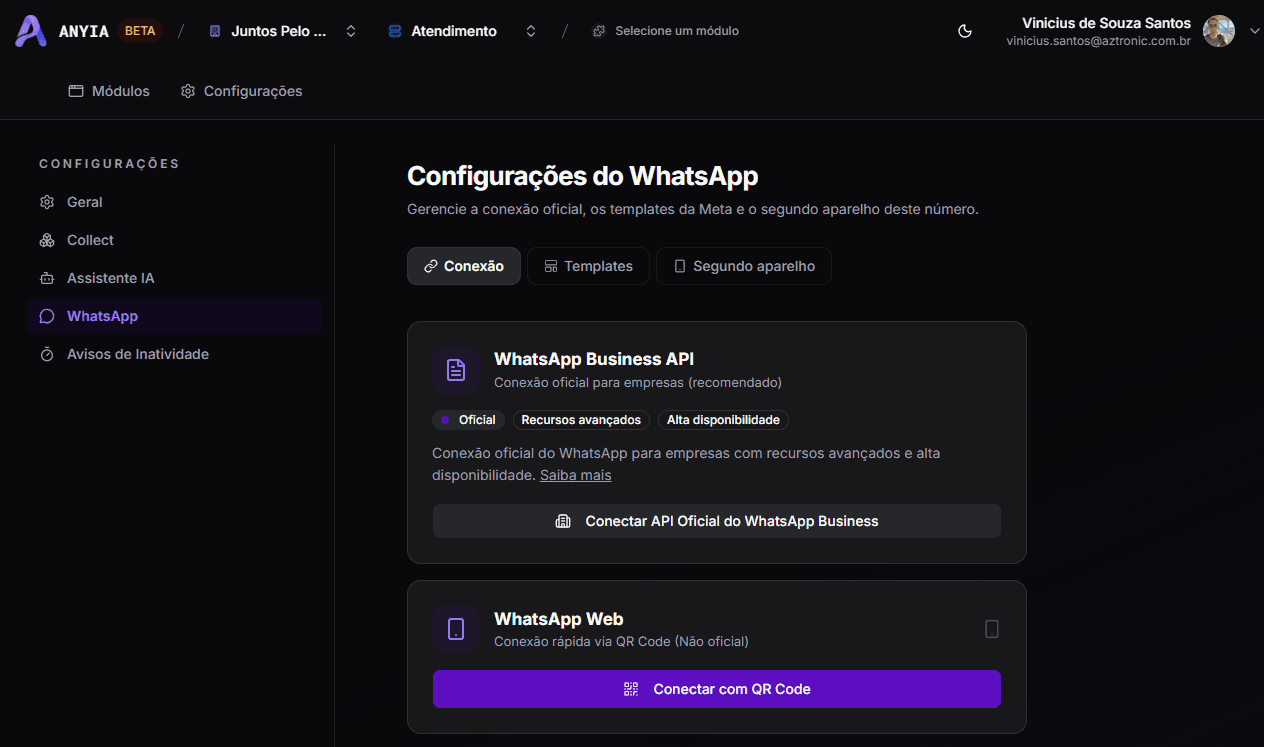Click the Oficial badge
The image size is (1264, 747).
click(468, 420)
